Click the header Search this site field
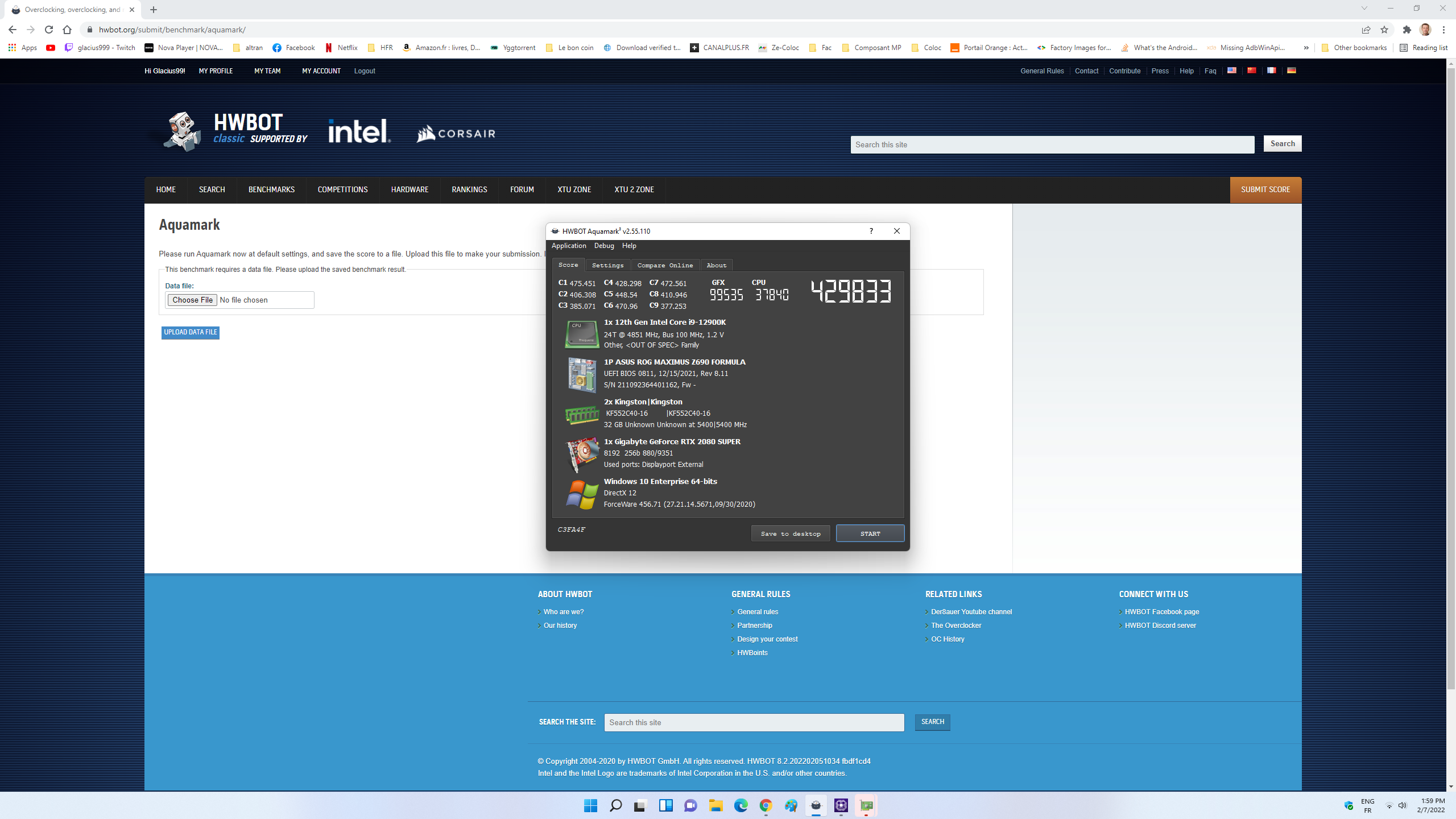This screenshot has width=1456, height=819. click(1052, 144)
